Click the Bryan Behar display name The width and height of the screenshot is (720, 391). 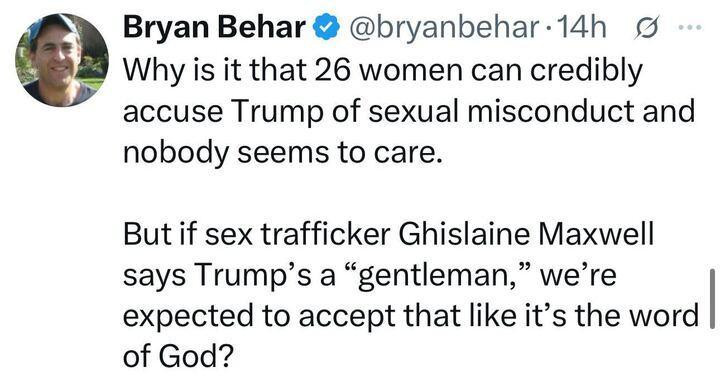214,28
